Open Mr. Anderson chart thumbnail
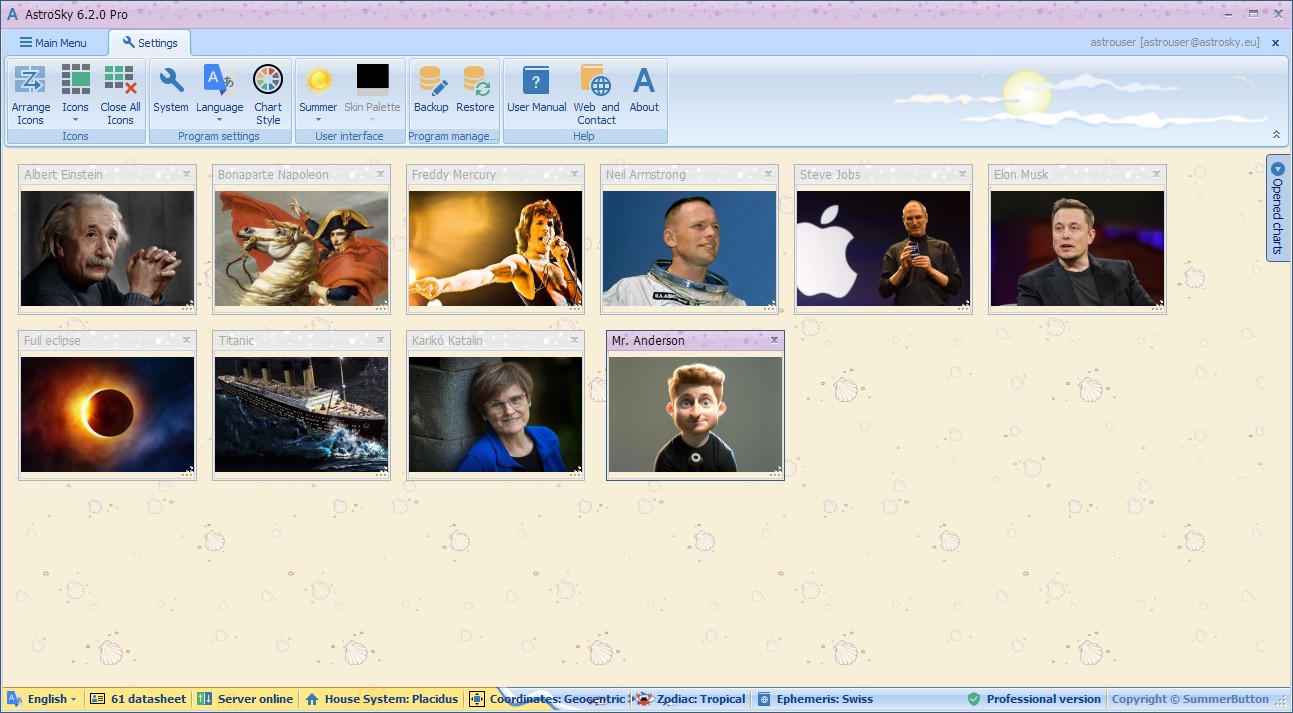The image size is (1293, 713). [695, 414]
